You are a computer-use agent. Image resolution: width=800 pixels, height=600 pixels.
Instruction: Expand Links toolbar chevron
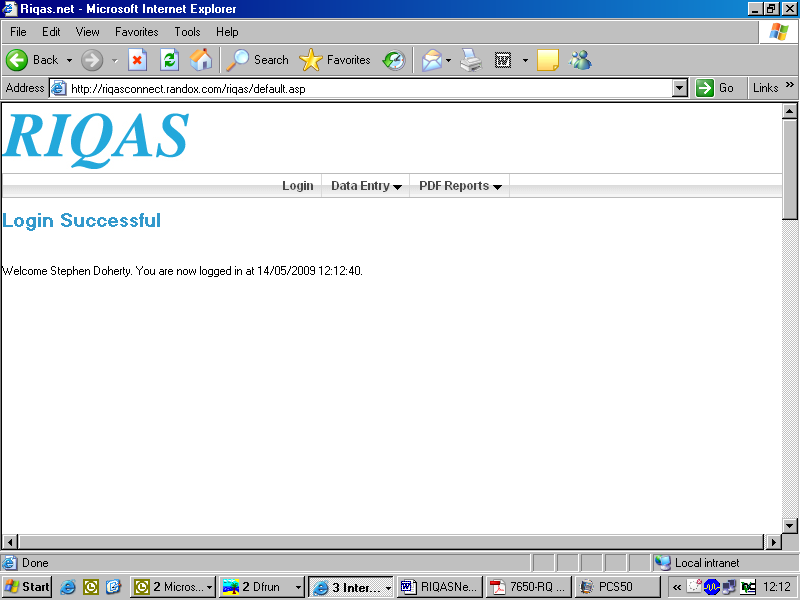pyautogui.click(x=790, y=85)
